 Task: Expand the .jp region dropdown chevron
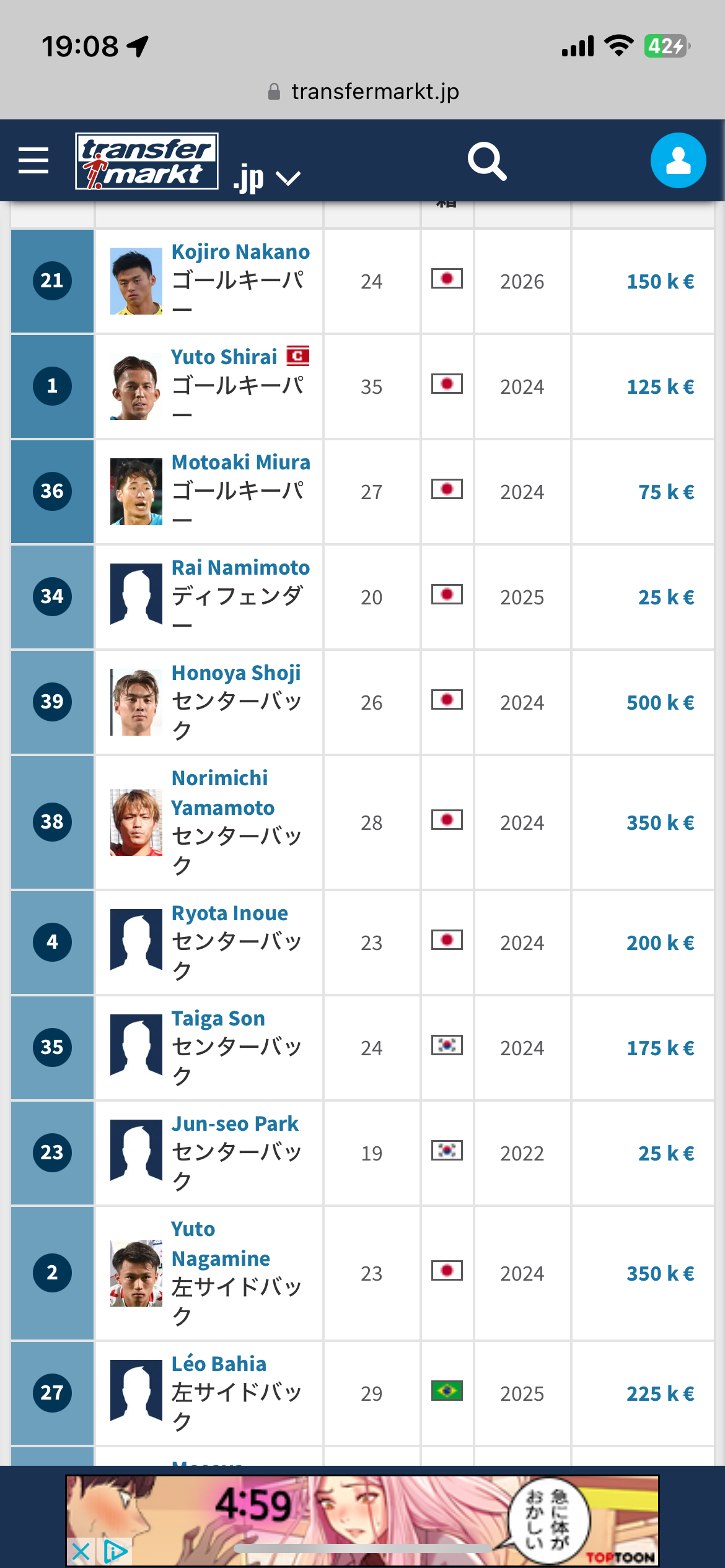pyautogui.click(x=288, y=178)
